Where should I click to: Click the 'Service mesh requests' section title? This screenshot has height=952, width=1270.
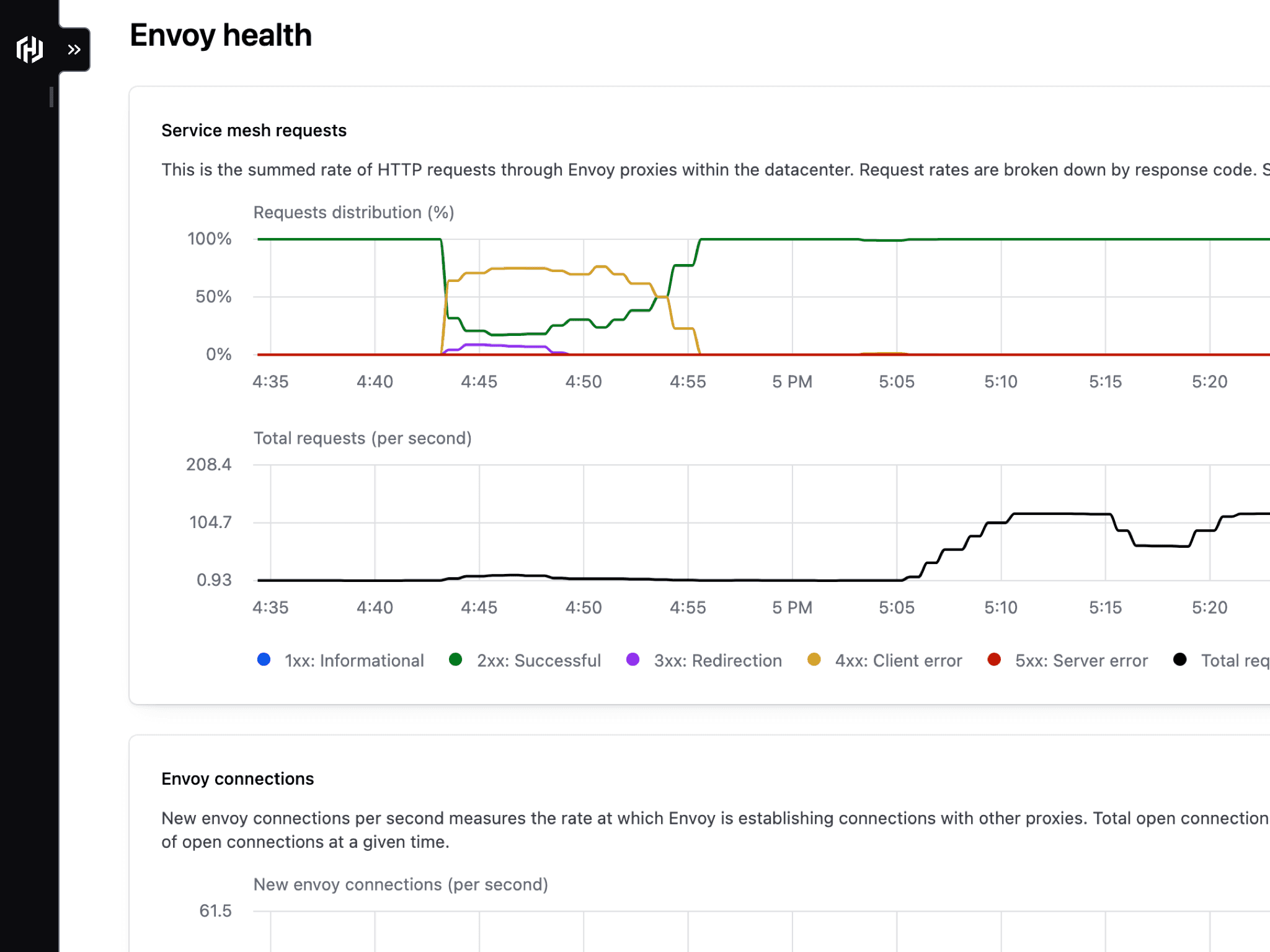pyautogui.click(x=254, y=131)
